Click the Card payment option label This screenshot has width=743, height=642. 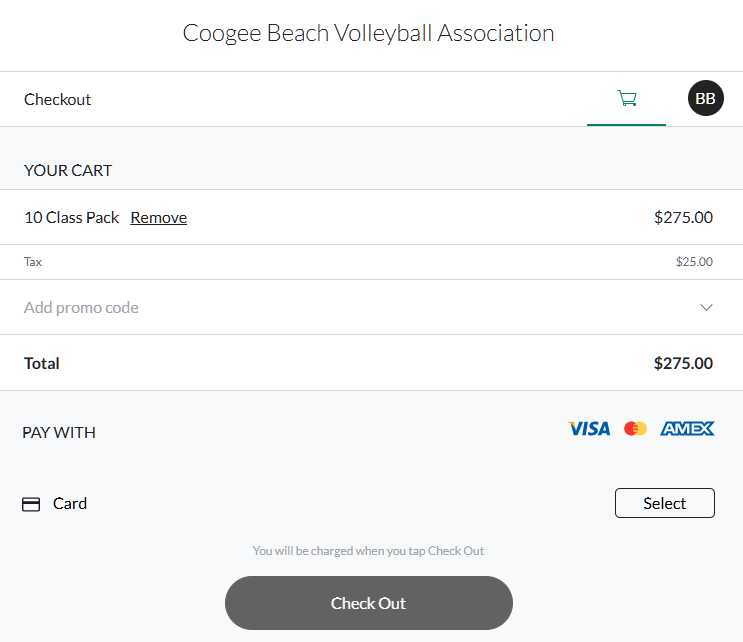[x=70, y=504]
